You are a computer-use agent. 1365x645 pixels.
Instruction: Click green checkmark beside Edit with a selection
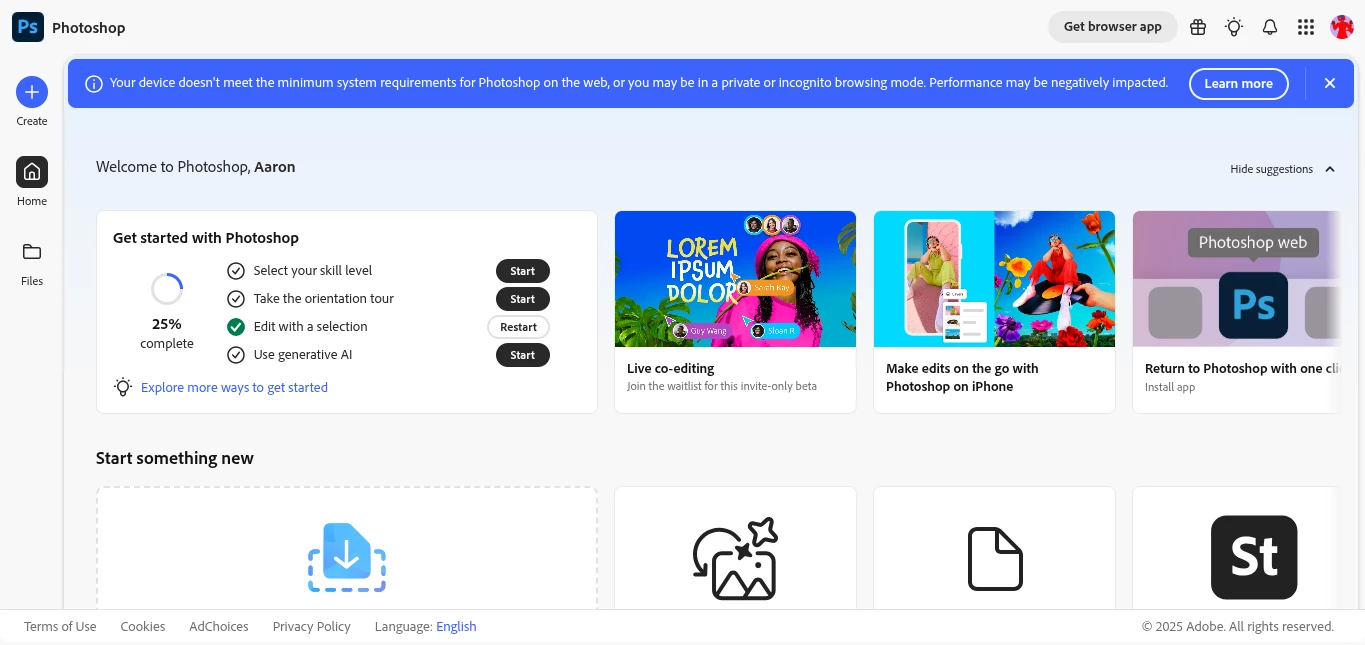click(236, 327)
